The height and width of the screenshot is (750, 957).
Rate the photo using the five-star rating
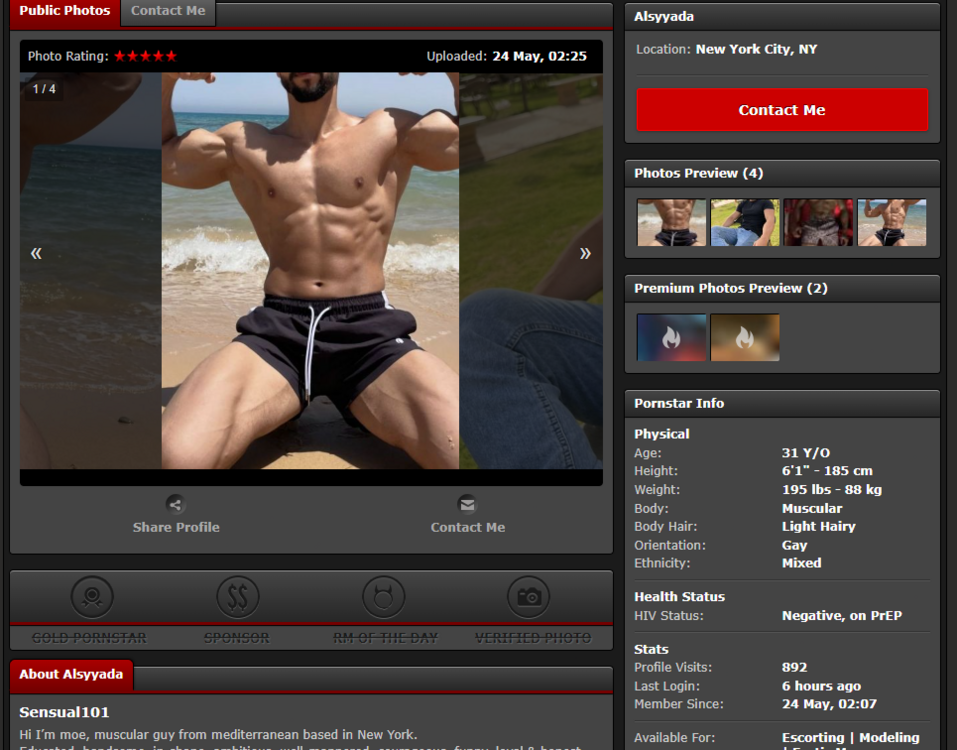click(145, 57)
